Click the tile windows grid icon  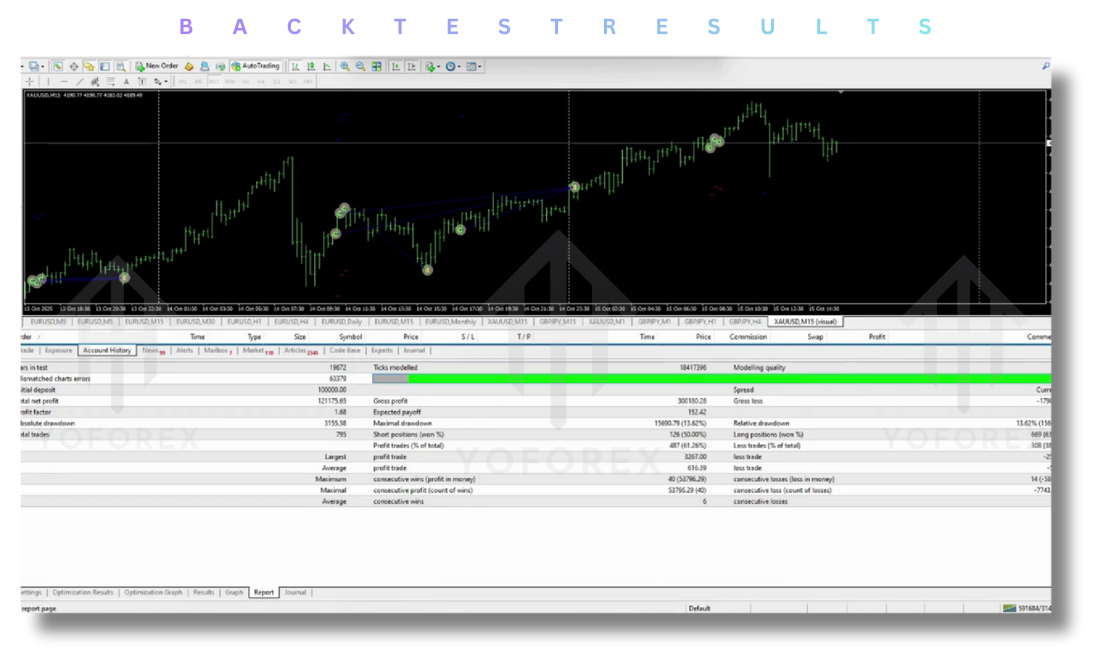coord(376,66)
